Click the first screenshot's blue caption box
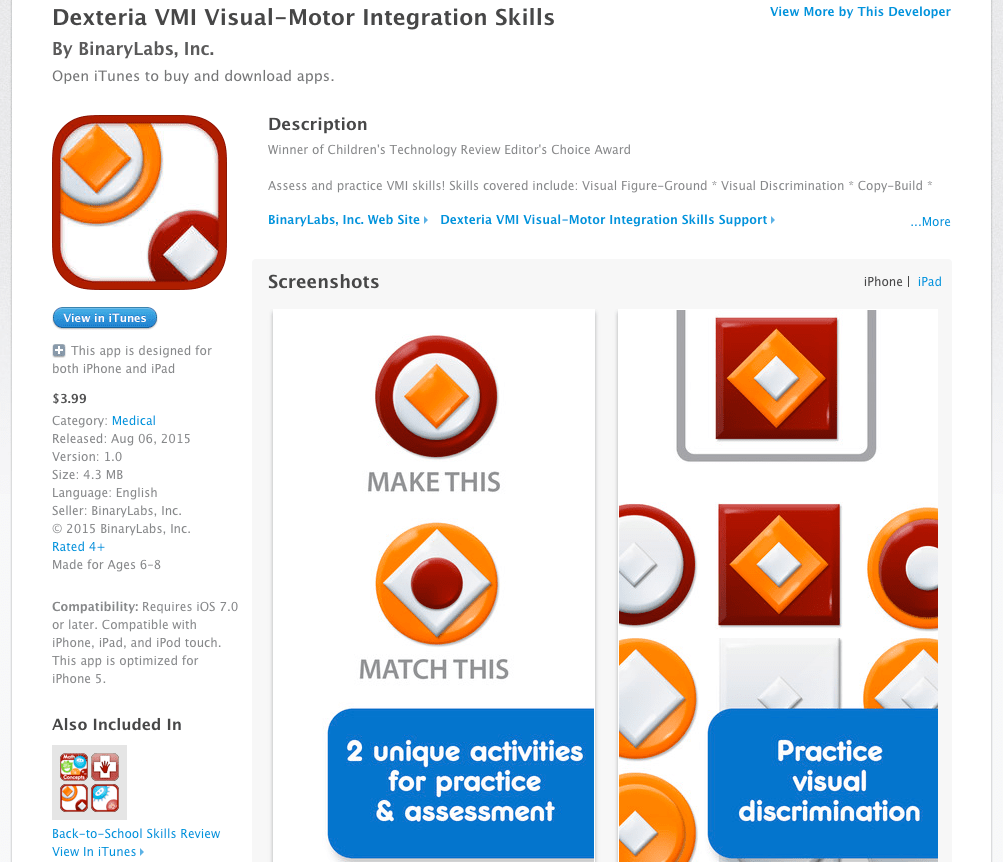The image size is (1003, 862). pos(462,781)
